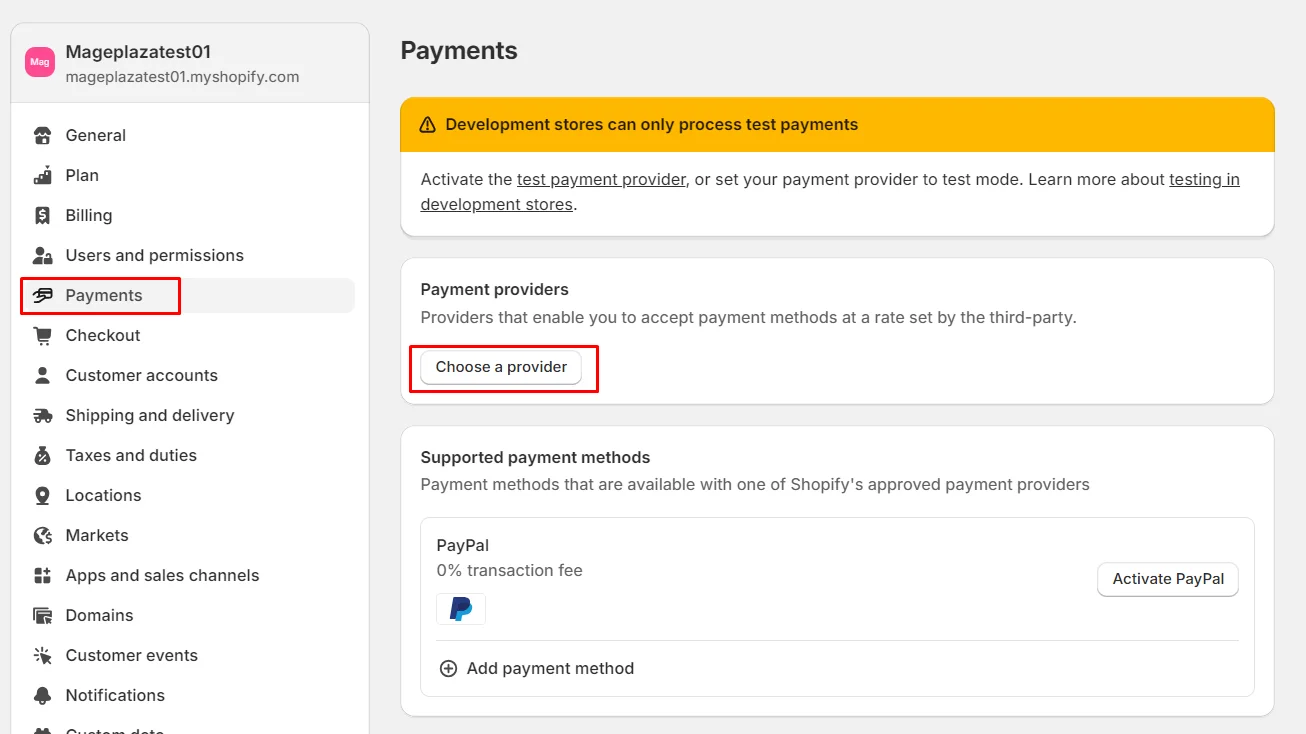
Task: Select Customer accounts in the sidebar
Action: tap(141, 375)
